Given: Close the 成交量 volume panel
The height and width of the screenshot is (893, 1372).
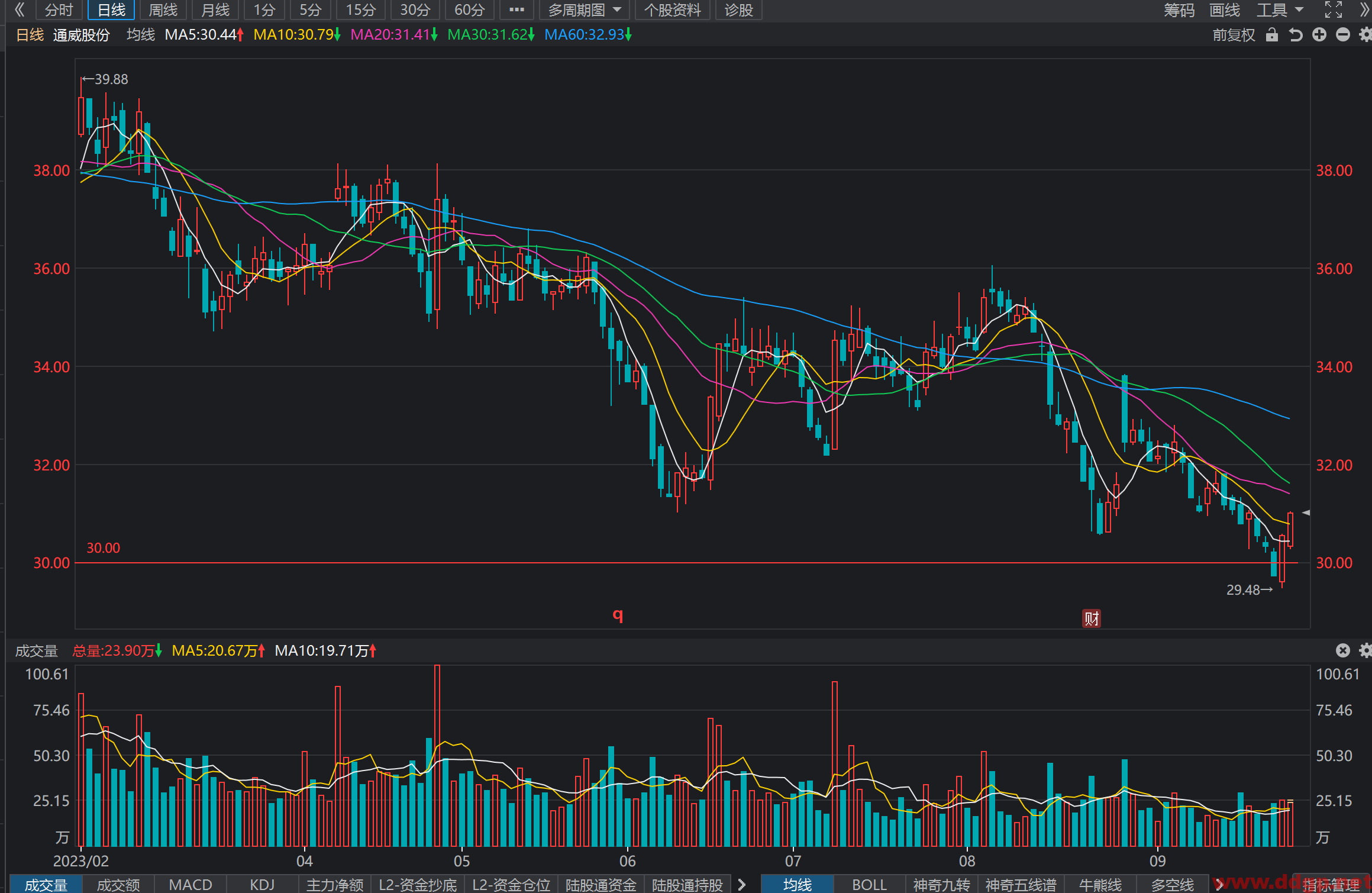Looking at the screenshot, I should tap(1343, 650).
